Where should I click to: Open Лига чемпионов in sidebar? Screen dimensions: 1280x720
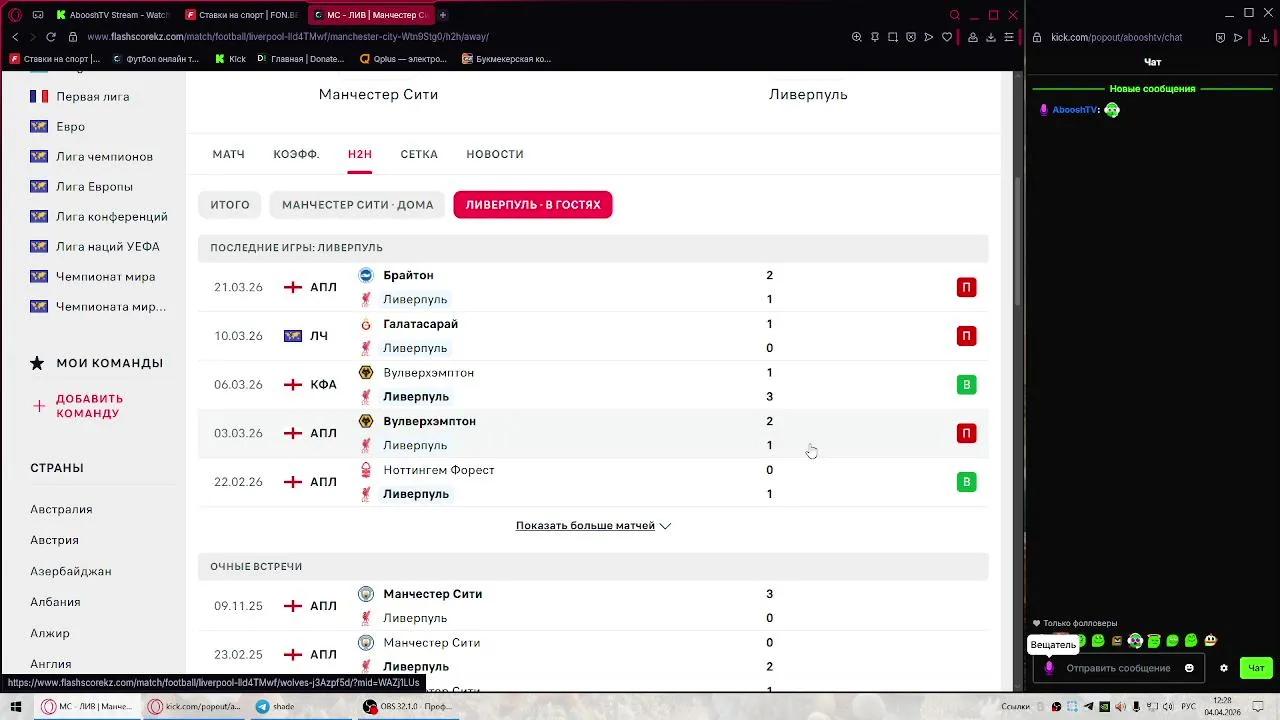click(x=104, y=157)
